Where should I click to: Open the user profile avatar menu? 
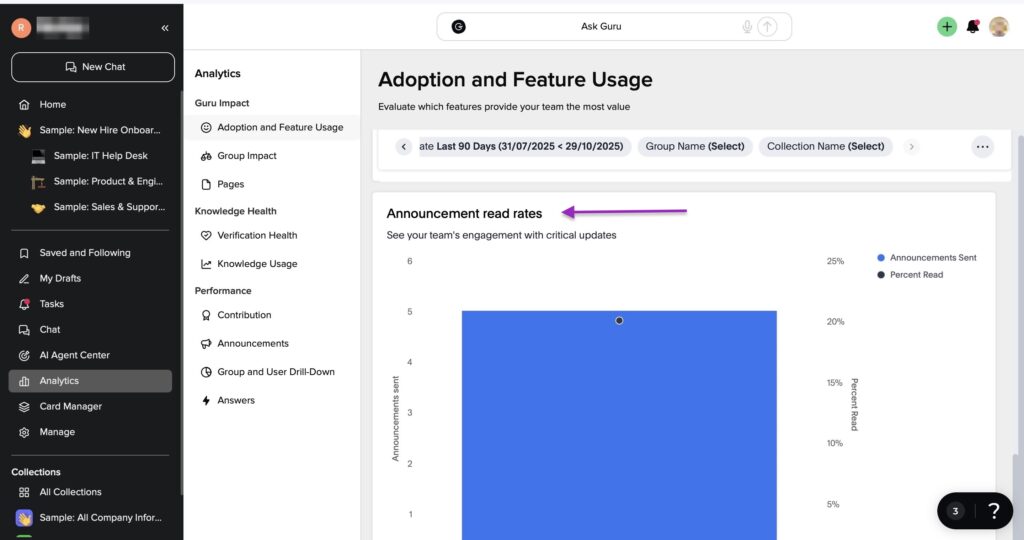999,26
